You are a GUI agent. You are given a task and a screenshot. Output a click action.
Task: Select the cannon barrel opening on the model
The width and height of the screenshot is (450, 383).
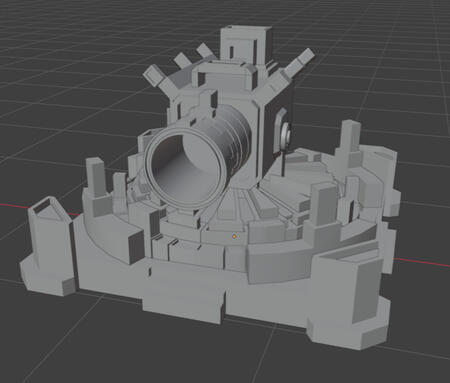tap(187, 169)
